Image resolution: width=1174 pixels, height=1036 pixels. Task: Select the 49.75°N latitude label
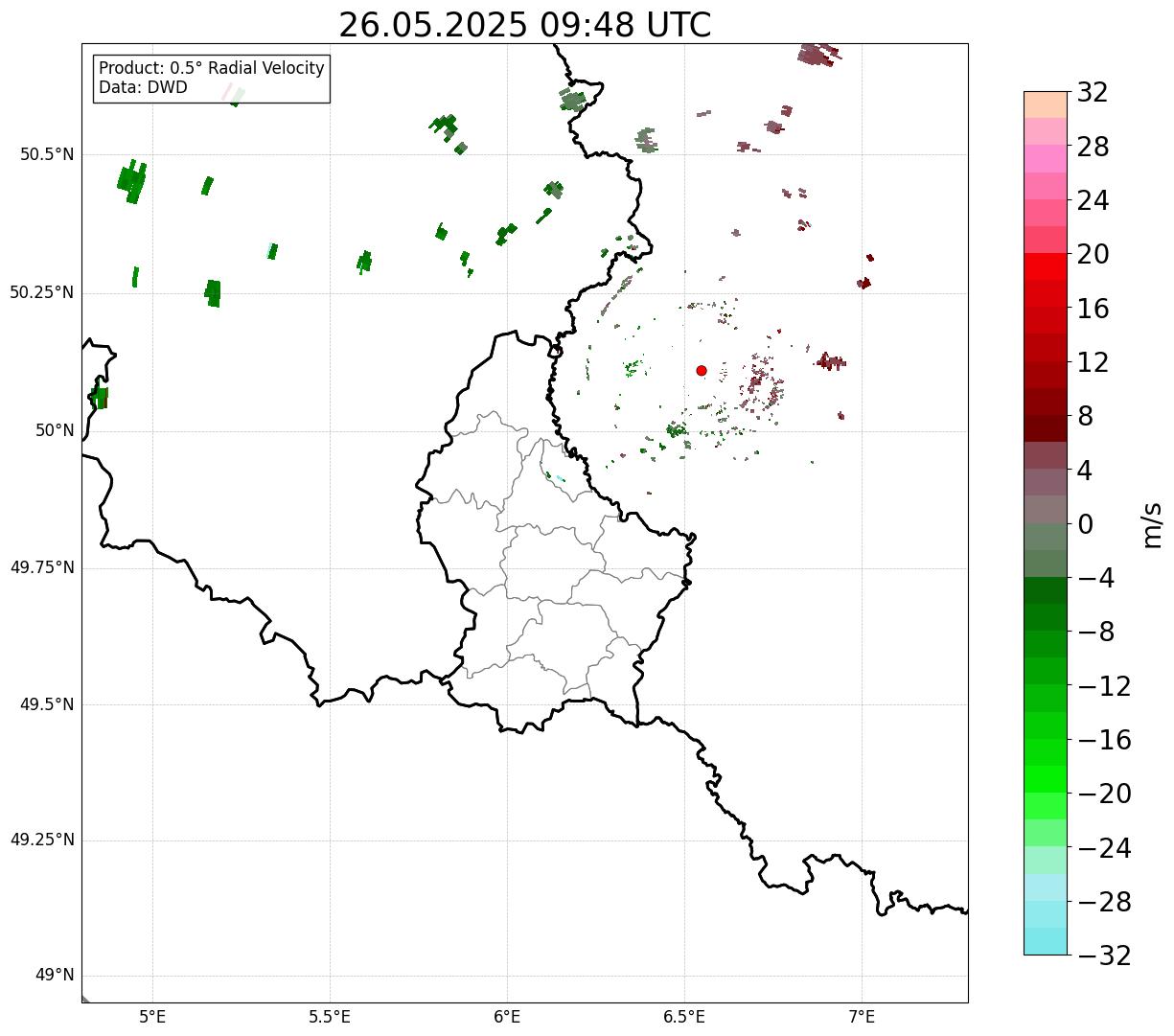point(42,567)
